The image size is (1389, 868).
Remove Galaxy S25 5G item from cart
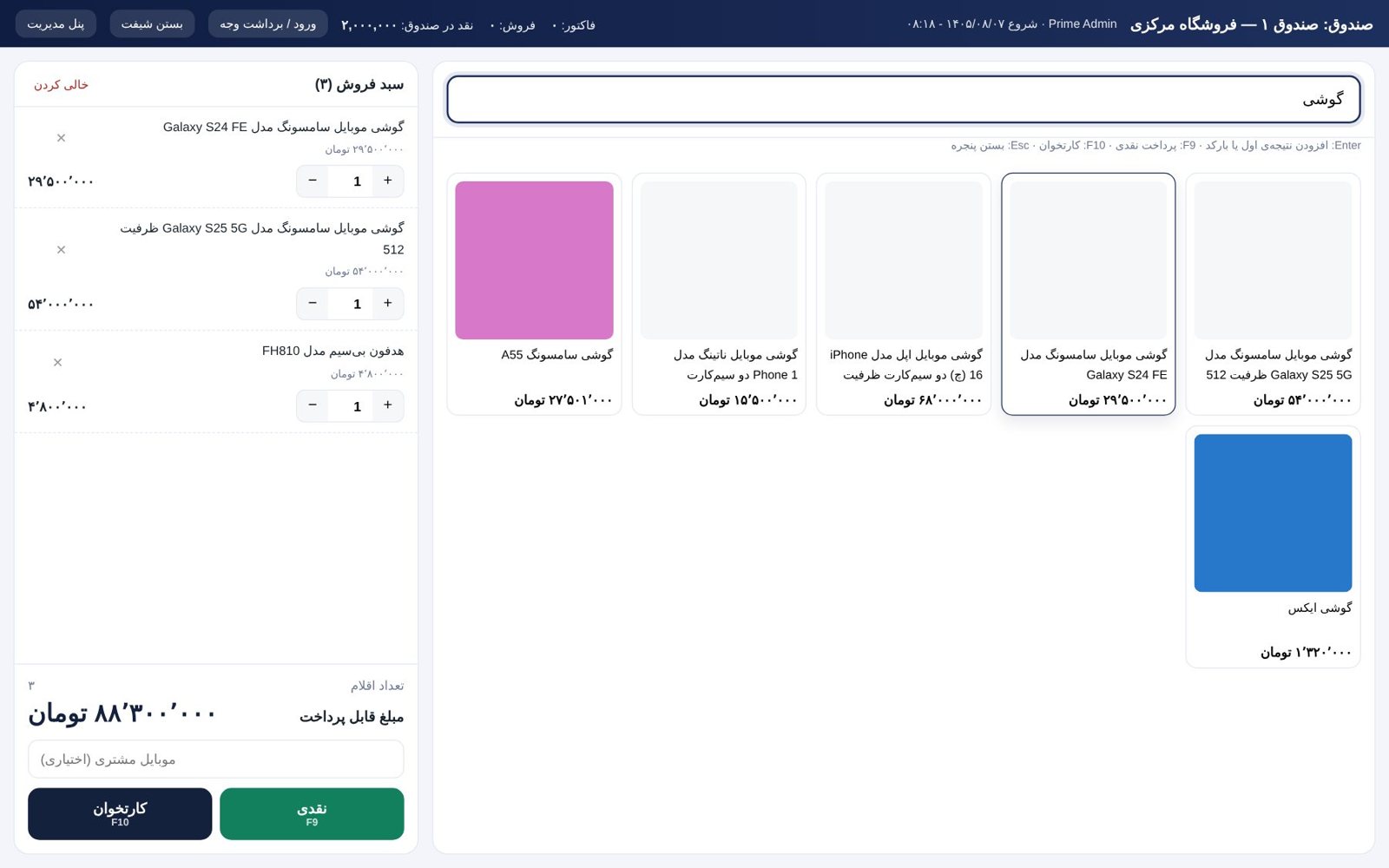[x=61, y=250]
